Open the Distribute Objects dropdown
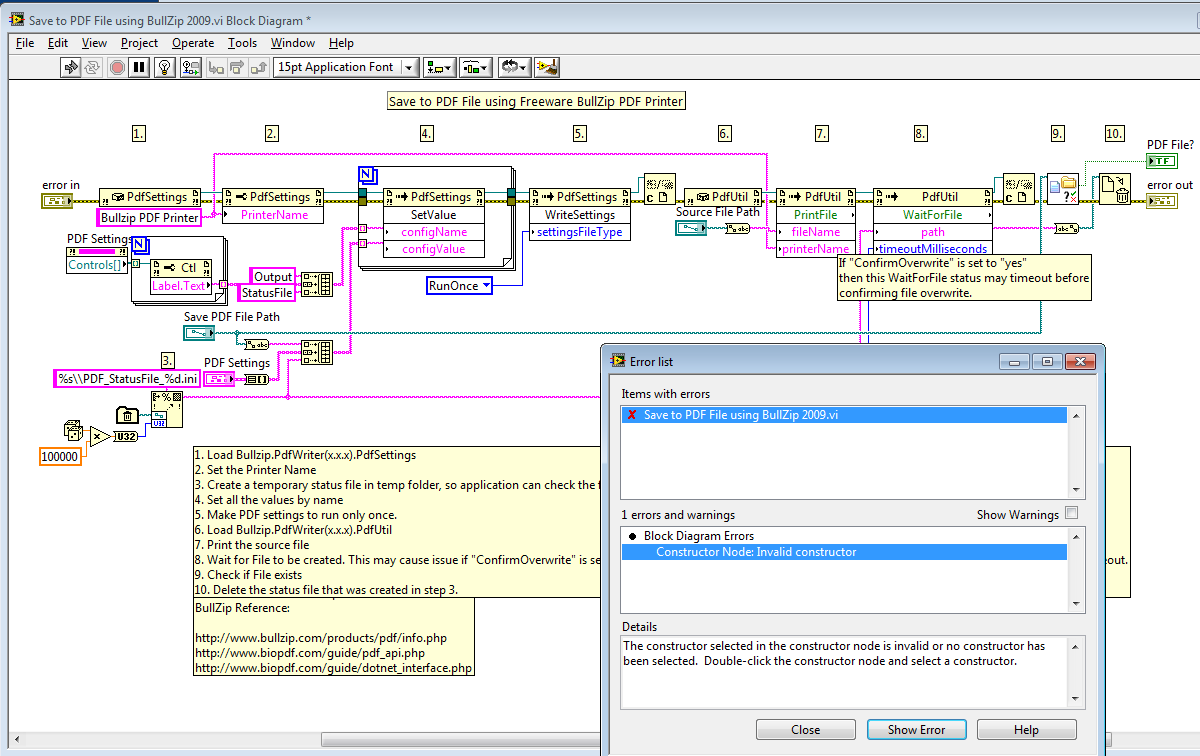This screenshot has height=756, width=1200. click(x=475, y=67)
